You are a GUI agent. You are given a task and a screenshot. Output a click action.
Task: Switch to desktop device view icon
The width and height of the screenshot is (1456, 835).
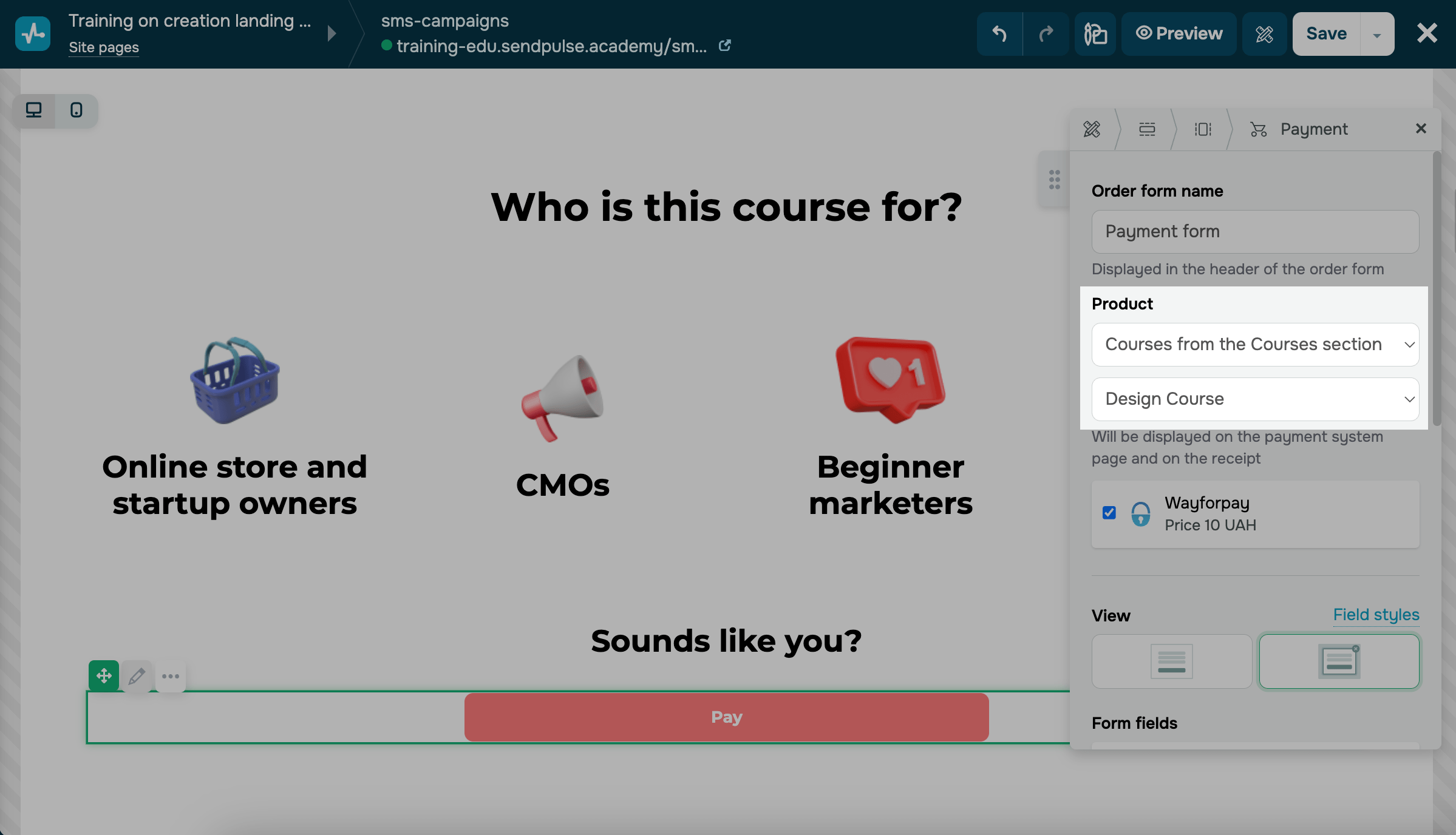(x=34, y=110)
